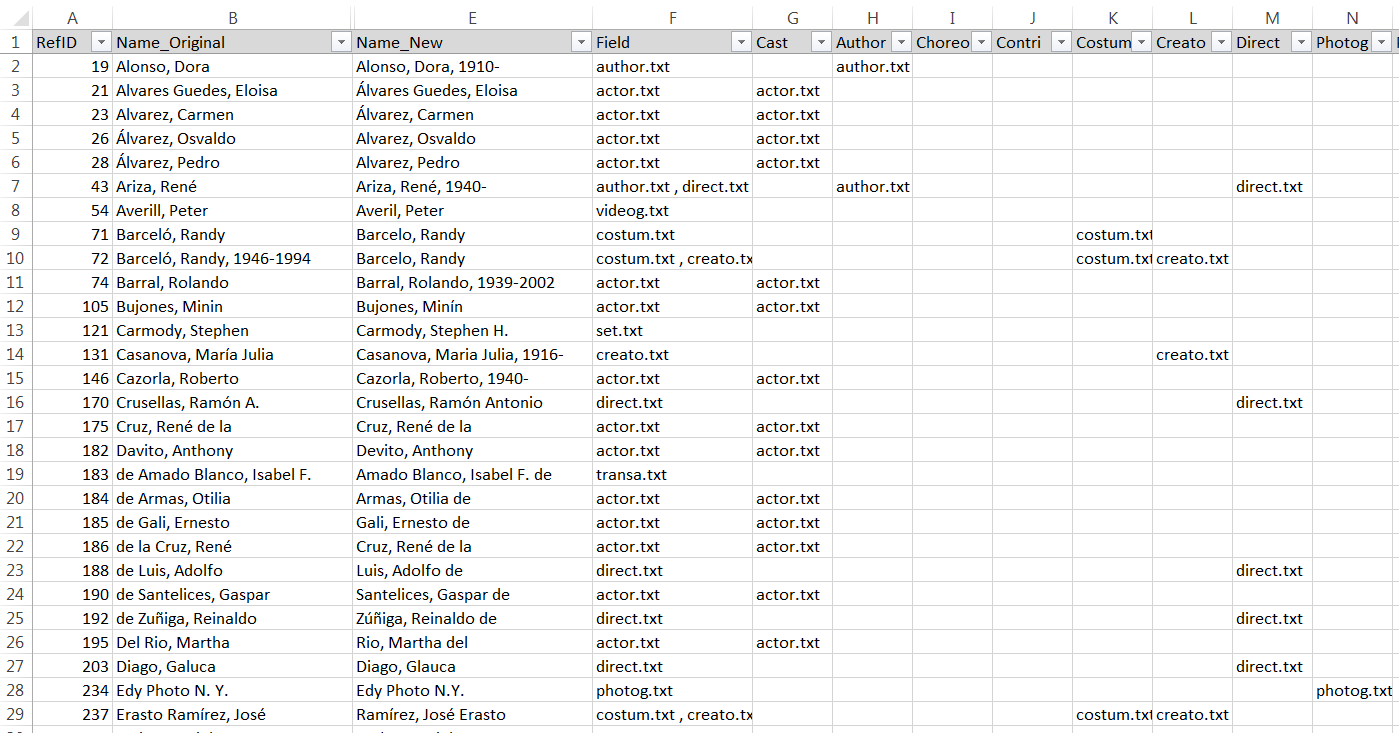Select cell 'de Gali, Ernesto'
Image resolution: width=1399 pixels, height=733 pixels.
tap(232, 522)
